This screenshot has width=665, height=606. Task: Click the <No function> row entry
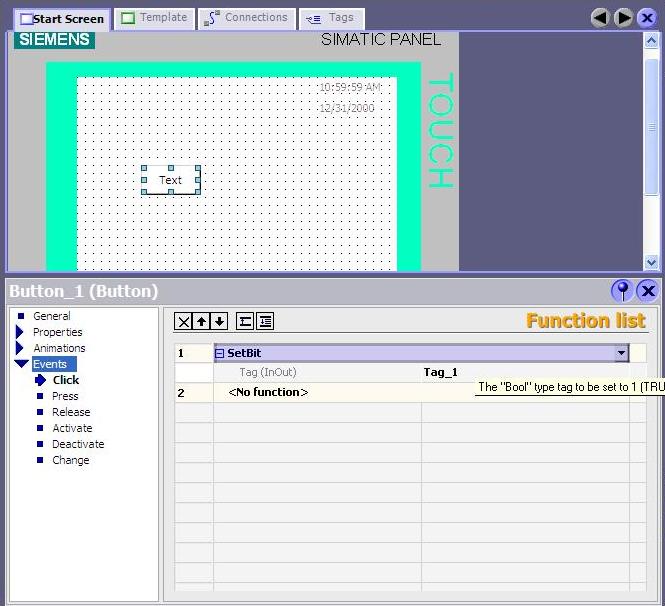pos(268,392)
